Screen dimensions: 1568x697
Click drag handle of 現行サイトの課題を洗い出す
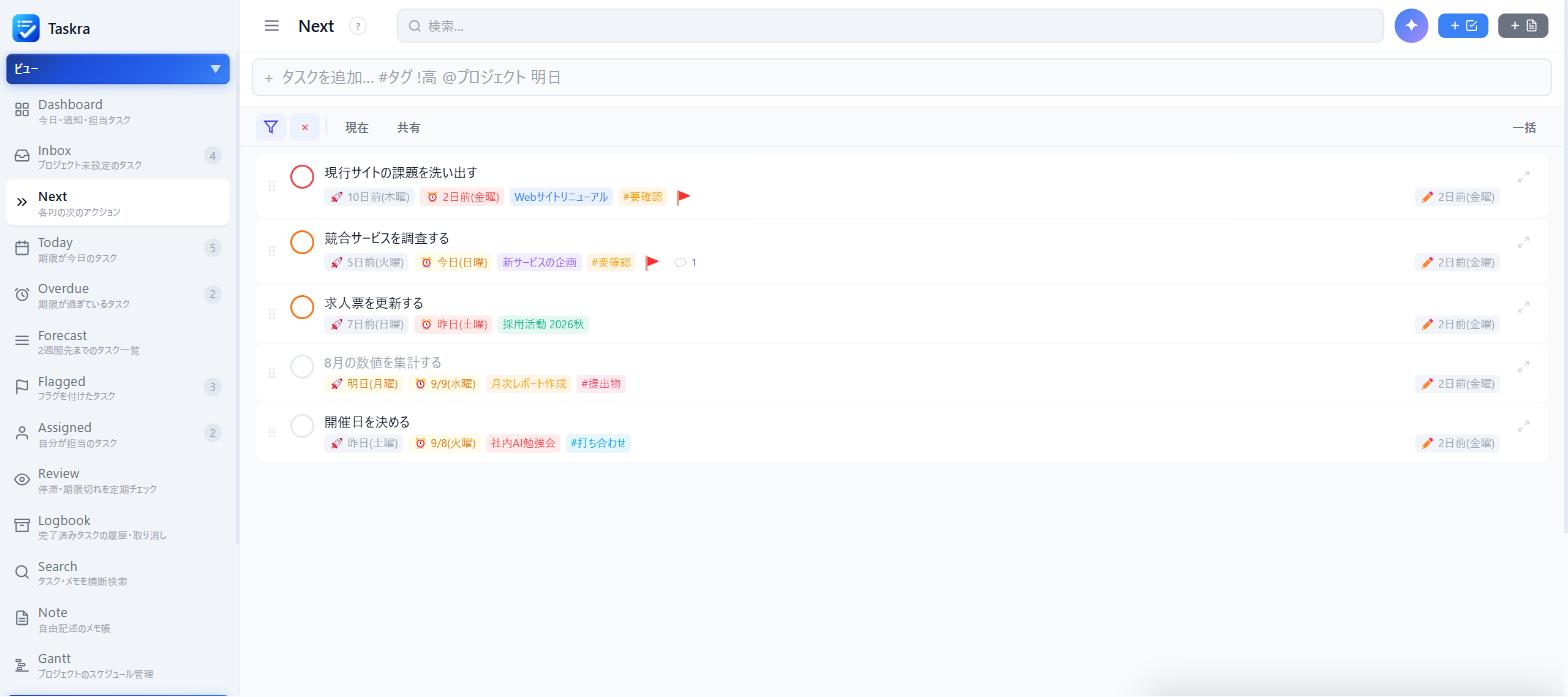pyautogui.click(x=272, y=186)
